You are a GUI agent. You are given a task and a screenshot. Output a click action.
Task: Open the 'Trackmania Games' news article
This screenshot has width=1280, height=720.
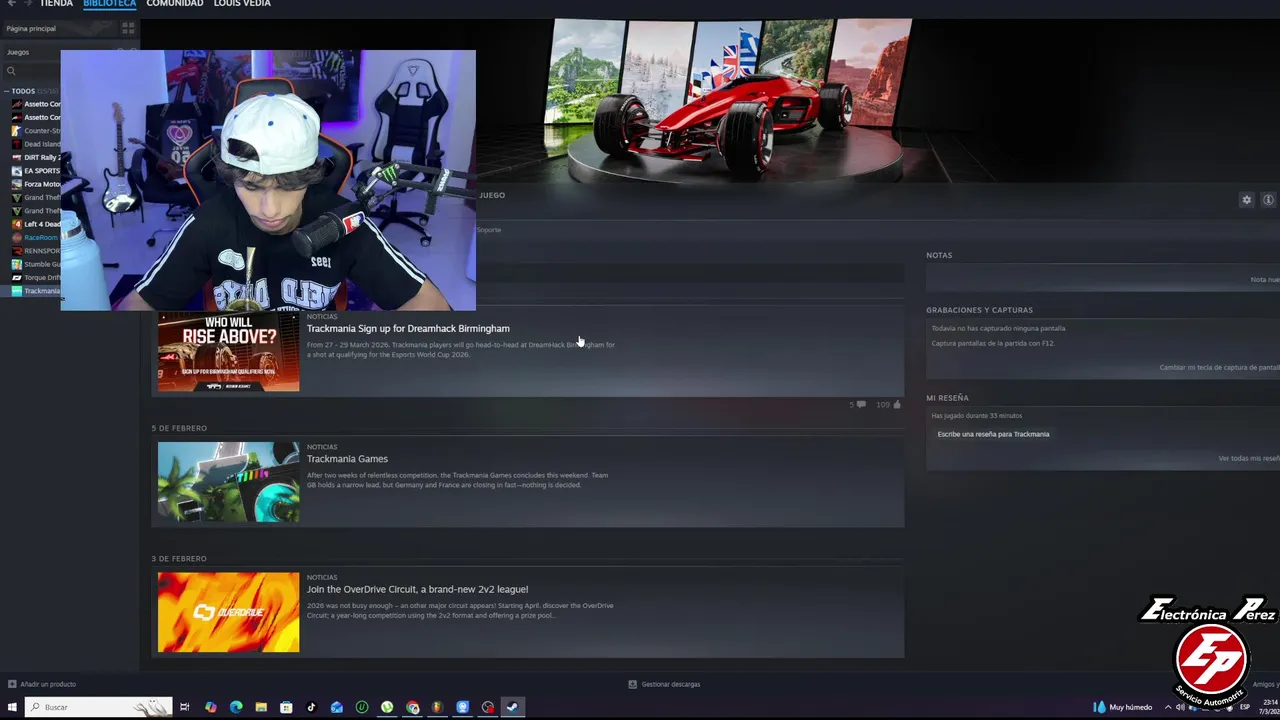click(347, 459)
